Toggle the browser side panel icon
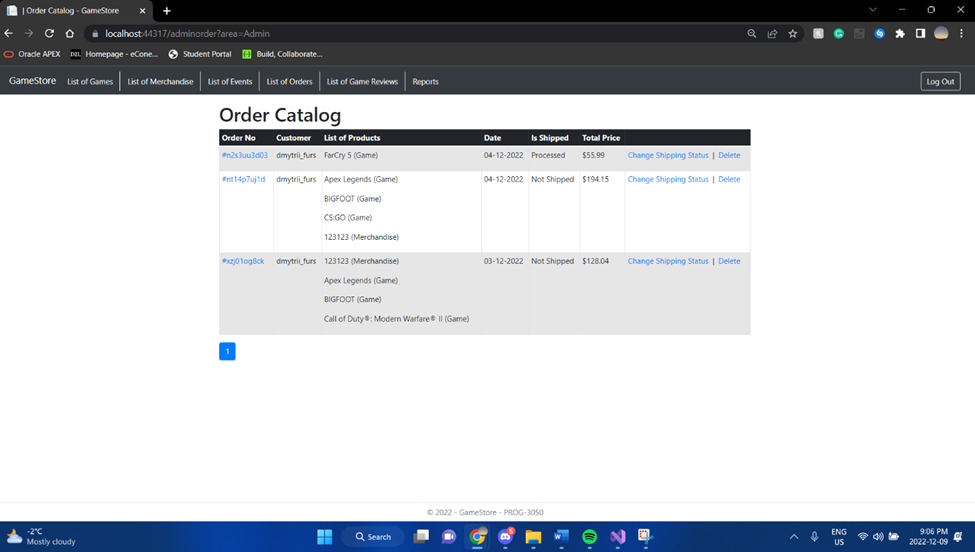 point(920,34)
